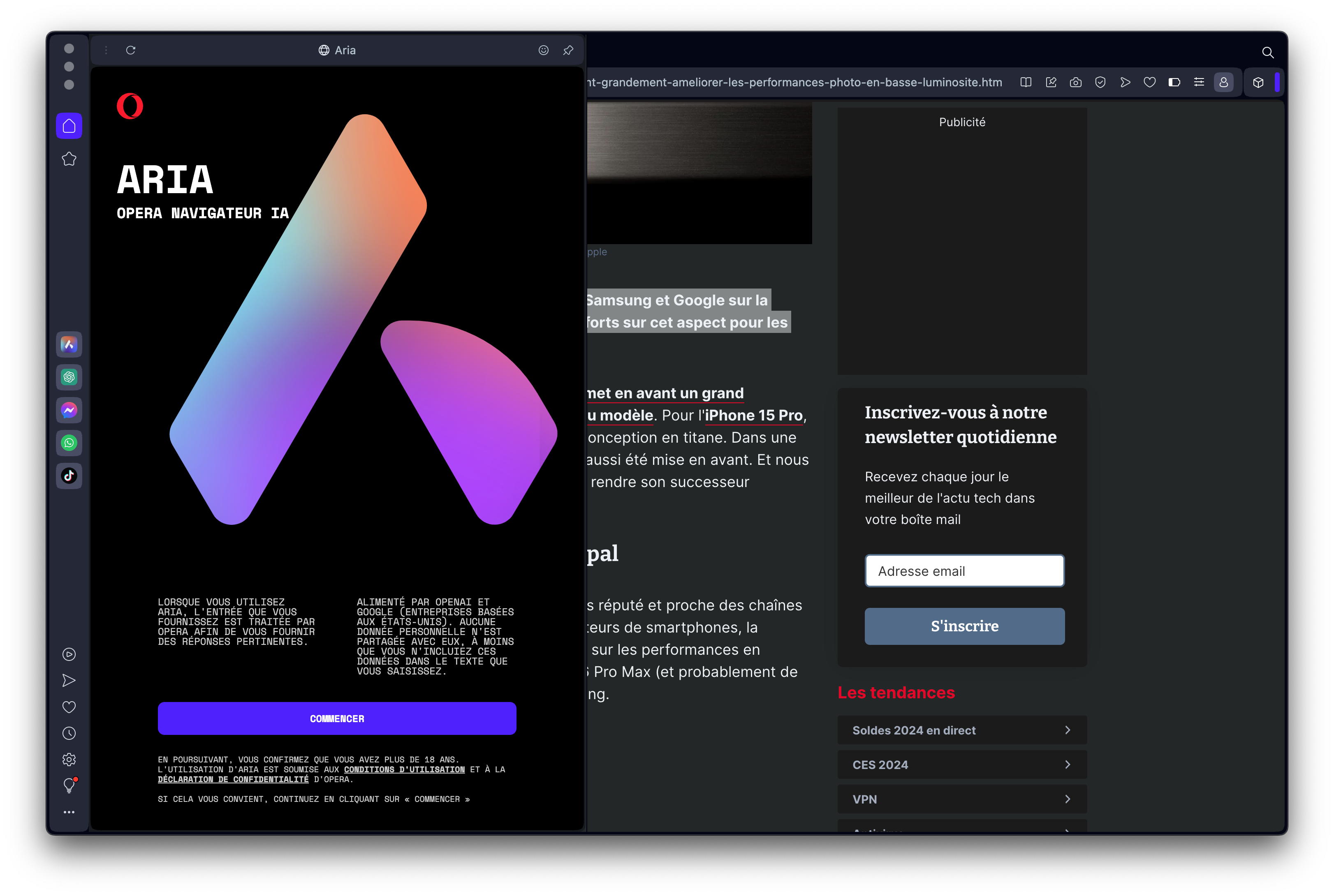This screenshot has width=1334, height=896.
Task: Toggle the battery saver icon in the toolbar
Action: point(1174,82)
